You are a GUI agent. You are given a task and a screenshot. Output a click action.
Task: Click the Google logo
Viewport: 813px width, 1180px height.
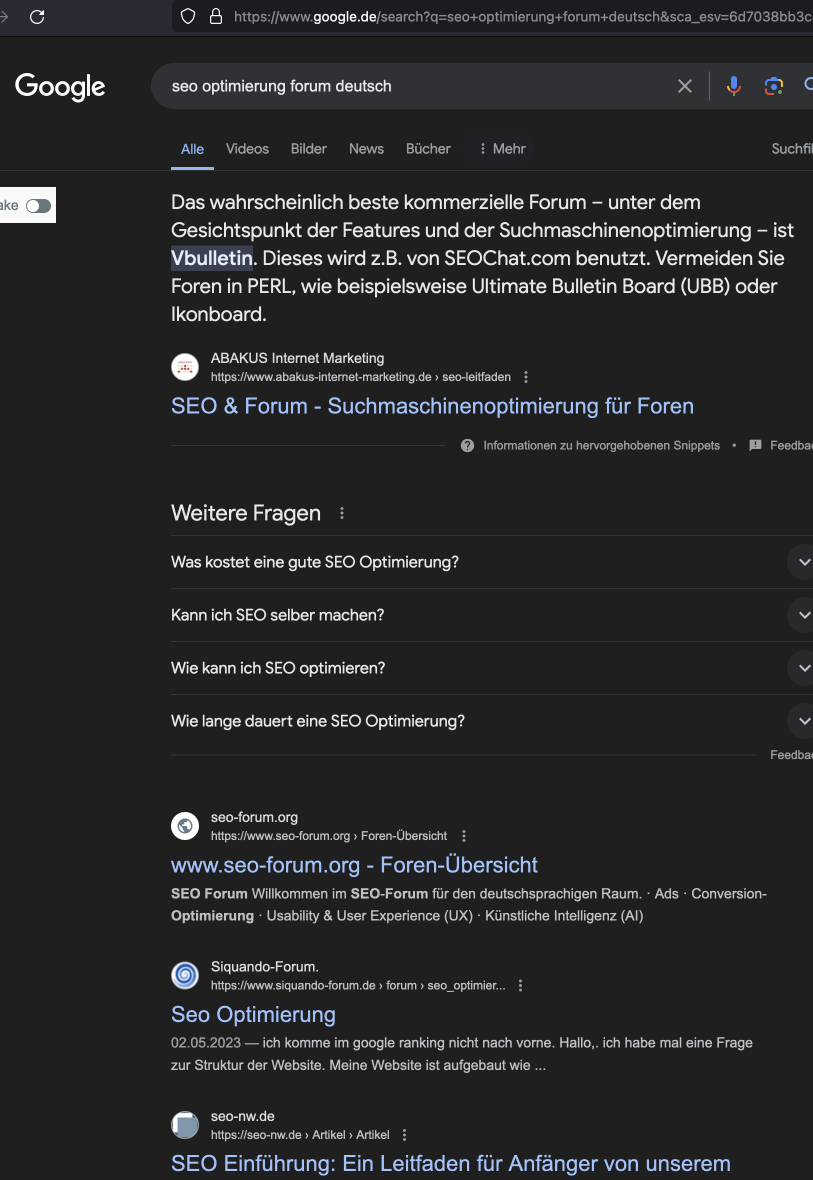pos(60,87)
